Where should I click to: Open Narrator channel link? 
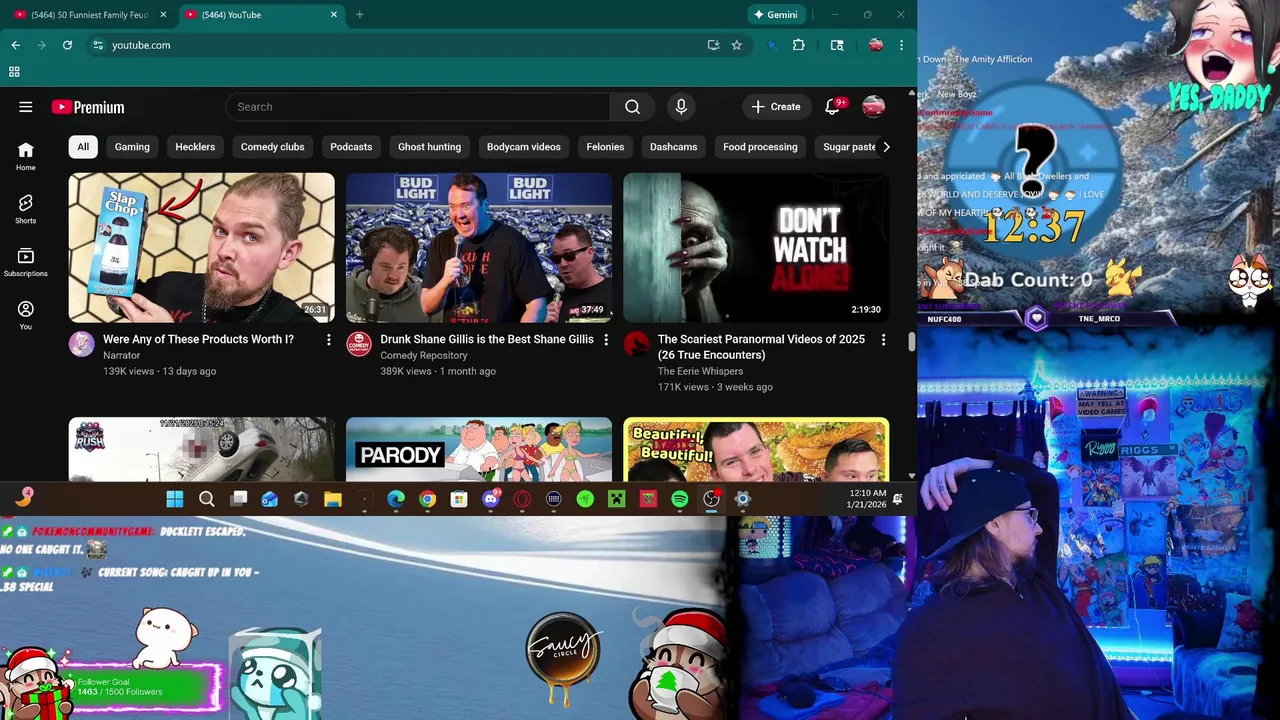tap(122, 355)
